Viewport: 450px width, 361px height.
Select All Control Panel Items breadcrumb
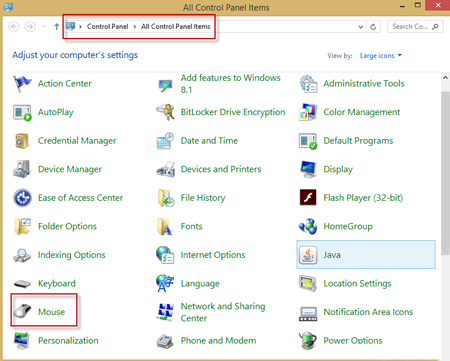click(x=176, y=26)
